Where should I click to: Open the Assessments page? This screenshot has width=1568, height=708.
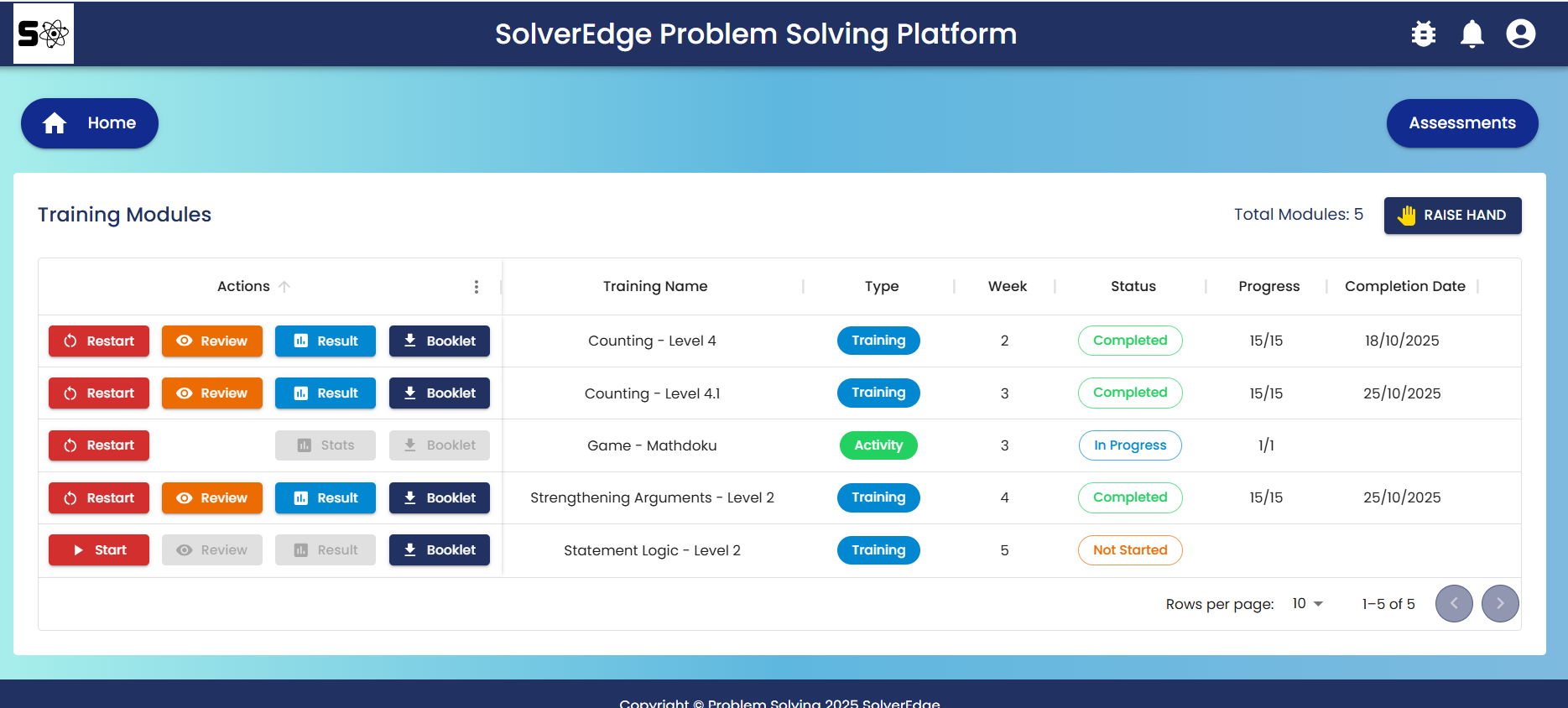pyautogui.click(x=1461, y=123)
